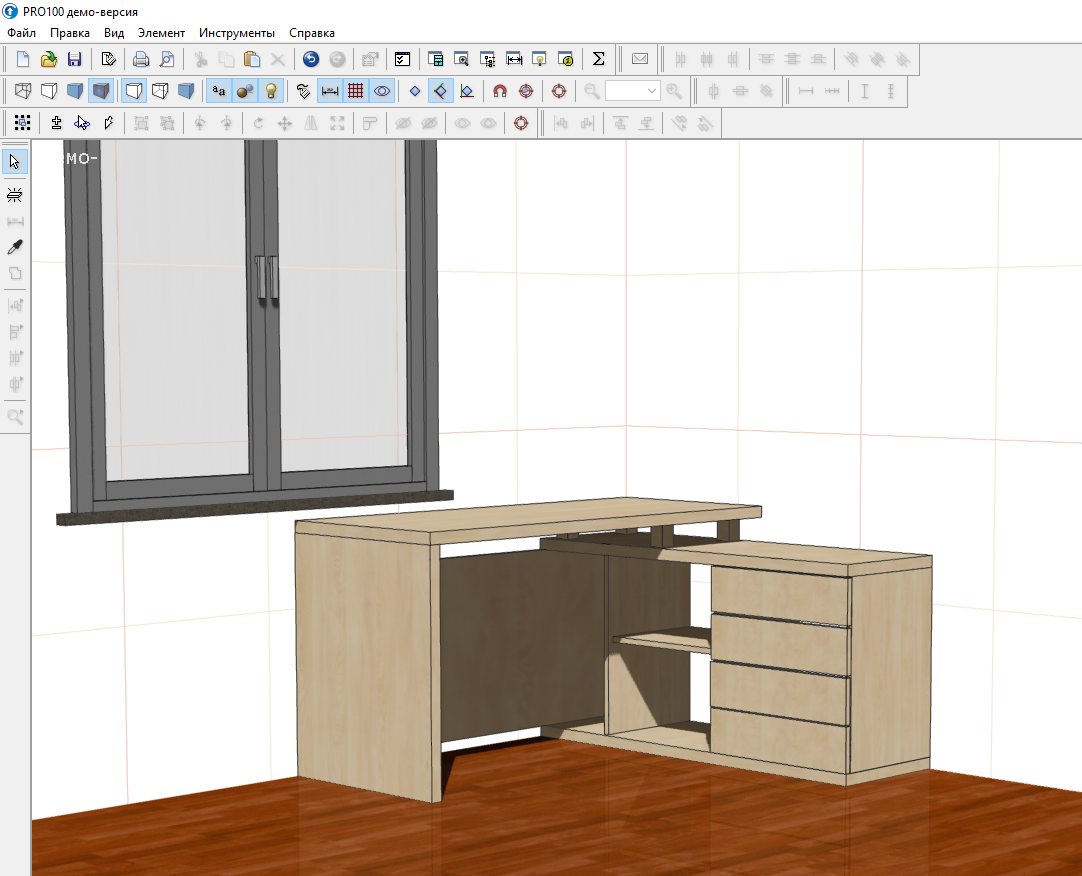Create a new project with New icon
The image size is (1082, 876).
23,59
